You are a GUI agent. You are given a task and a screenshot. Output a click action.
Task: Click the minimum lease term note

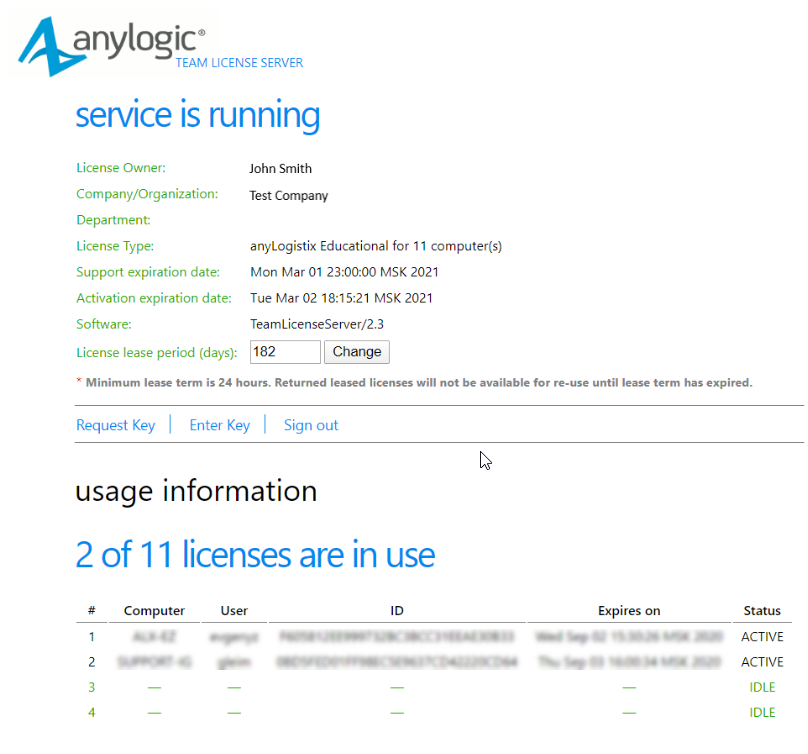(414, 382)
